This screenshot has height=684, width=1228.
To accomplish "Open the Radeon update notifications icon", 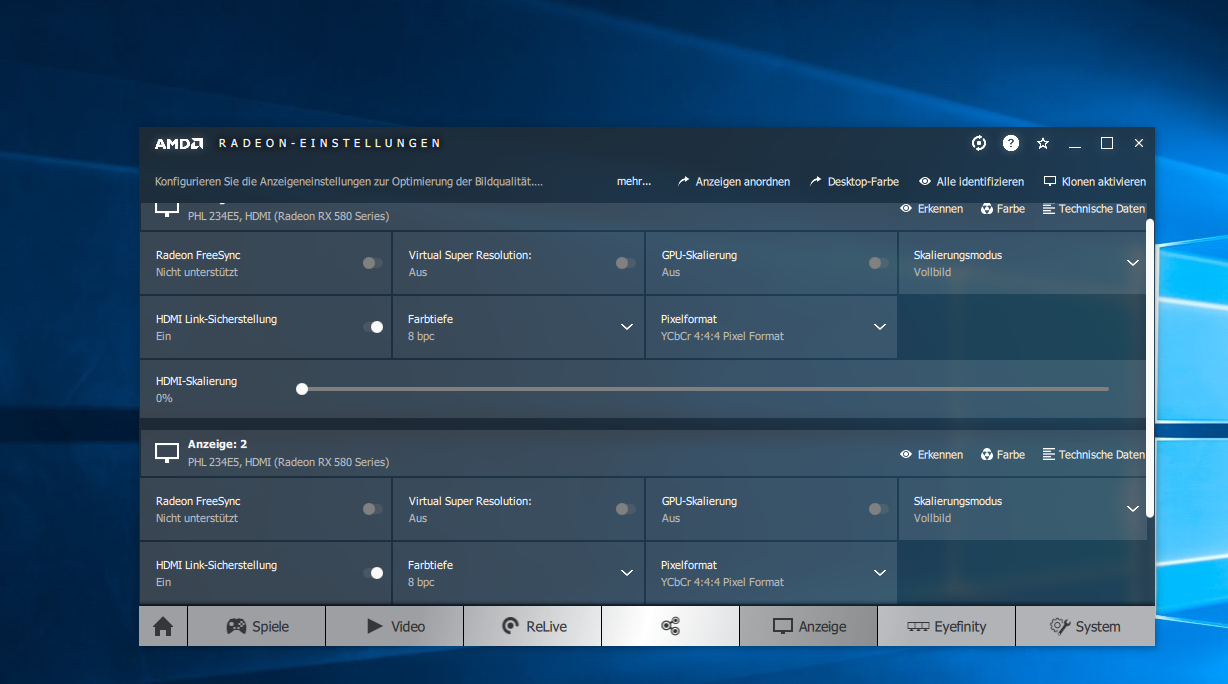I will tap(979, 143).
